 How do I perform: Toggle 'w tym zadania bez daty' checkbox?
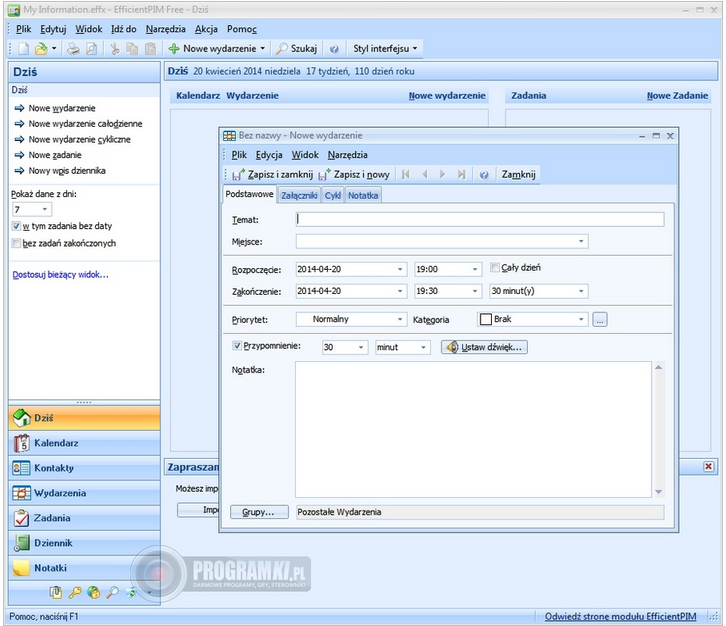(16, 226)
